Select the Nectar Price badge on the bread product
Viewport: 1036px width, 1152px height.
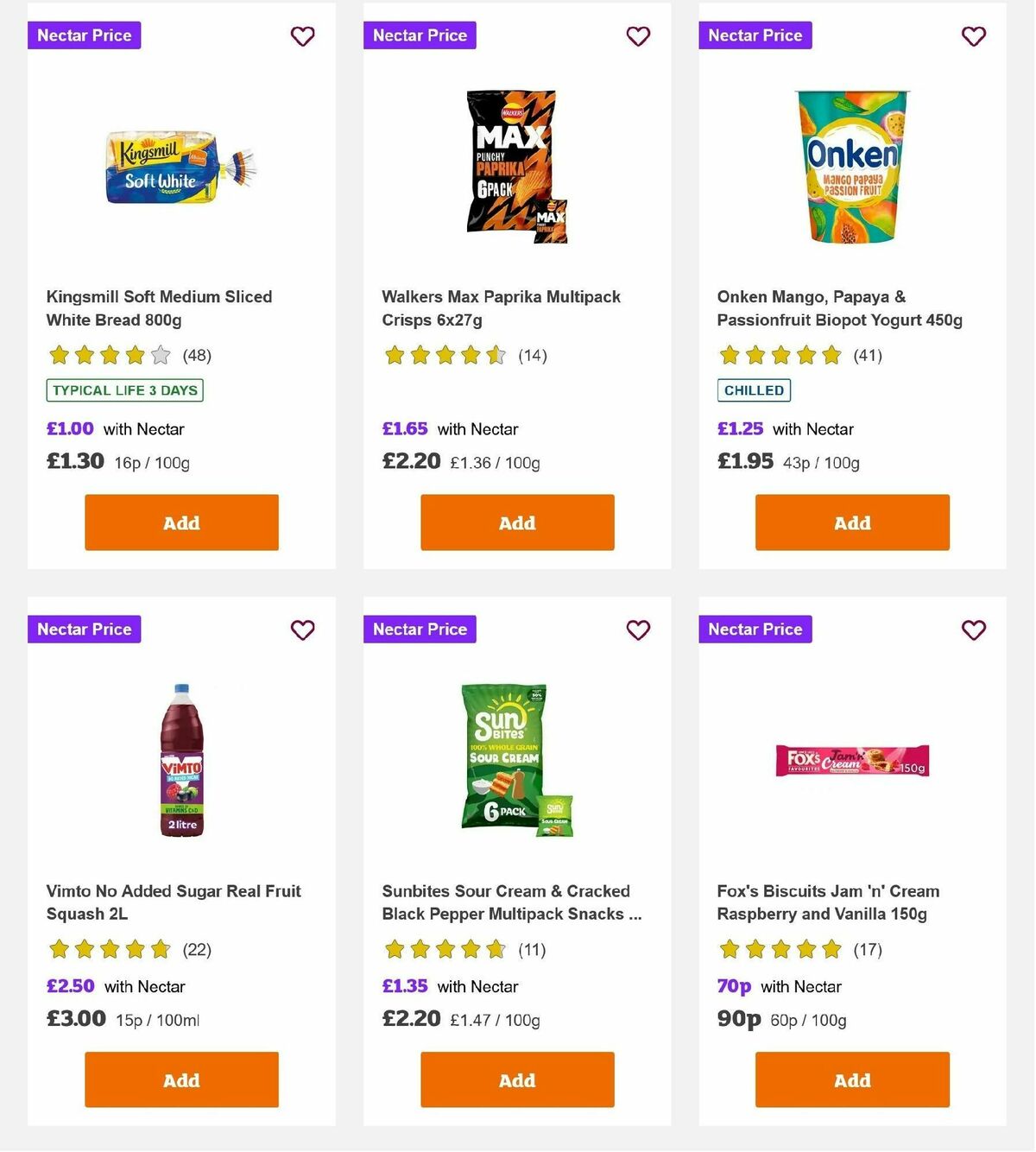click(x=84, y=35)
